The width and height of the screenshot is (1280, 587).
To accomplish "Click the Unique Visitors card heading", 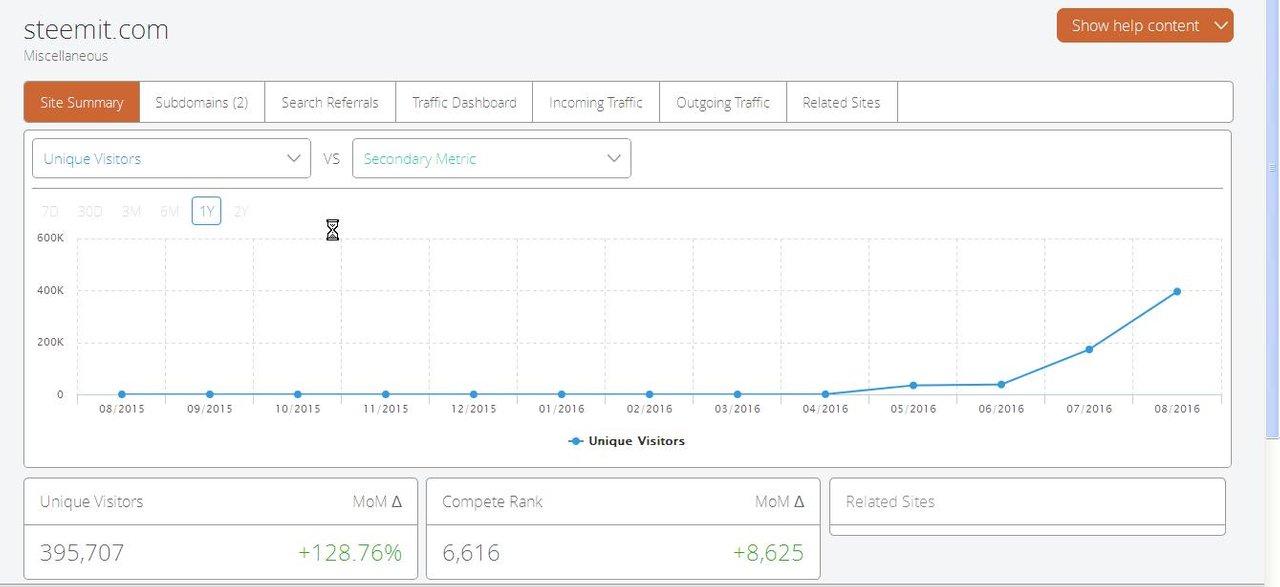I will pyautogui.click(x=91, y=501).
